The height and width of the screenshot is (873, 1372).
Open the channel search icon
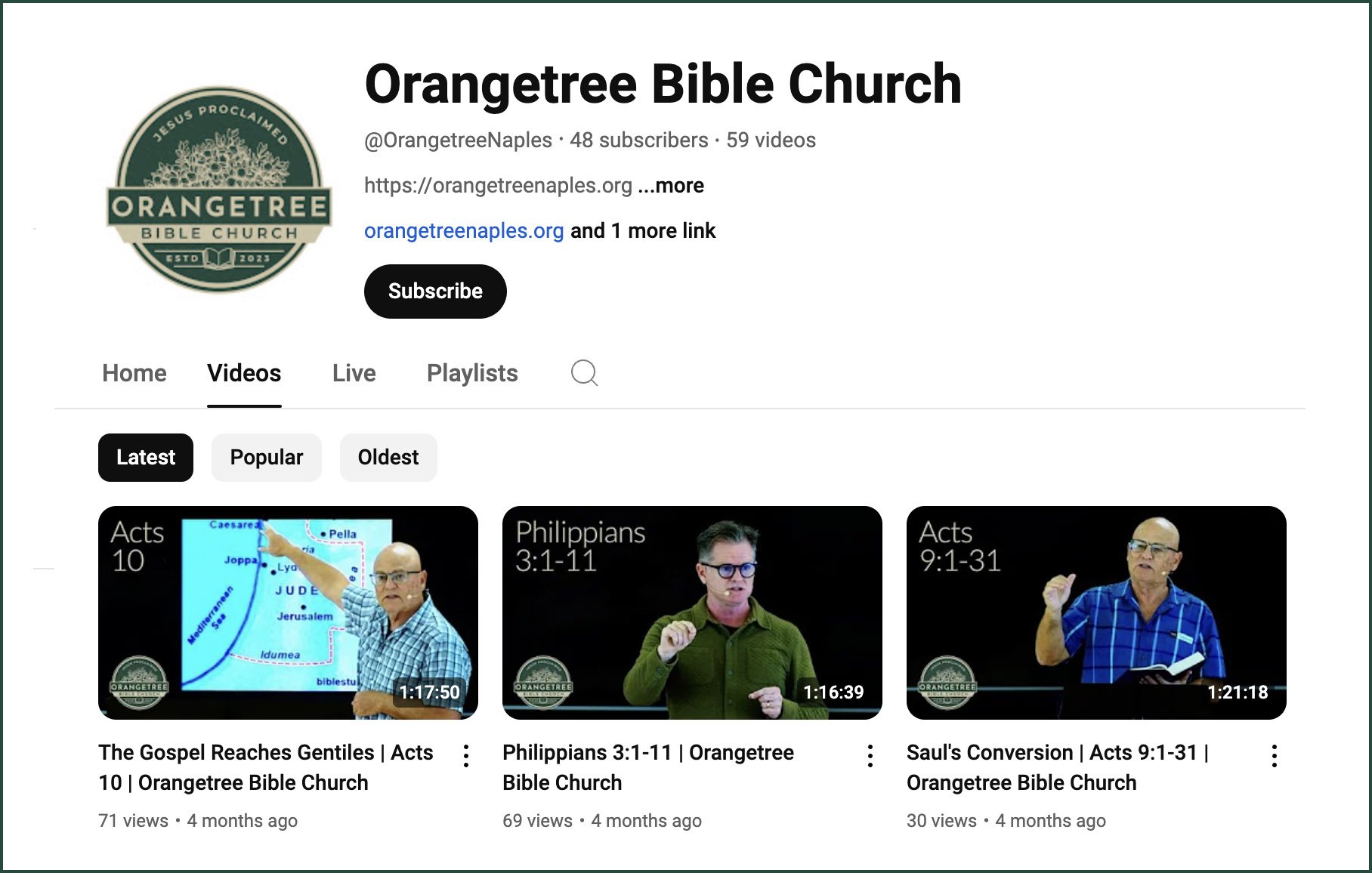[584, 373]
